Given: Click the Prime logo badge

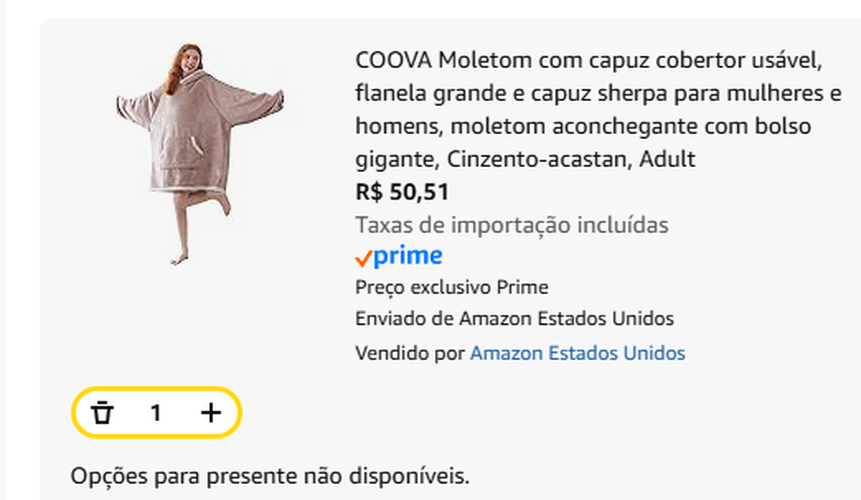Looking at the screenshot, I should [x=399, y=256].
